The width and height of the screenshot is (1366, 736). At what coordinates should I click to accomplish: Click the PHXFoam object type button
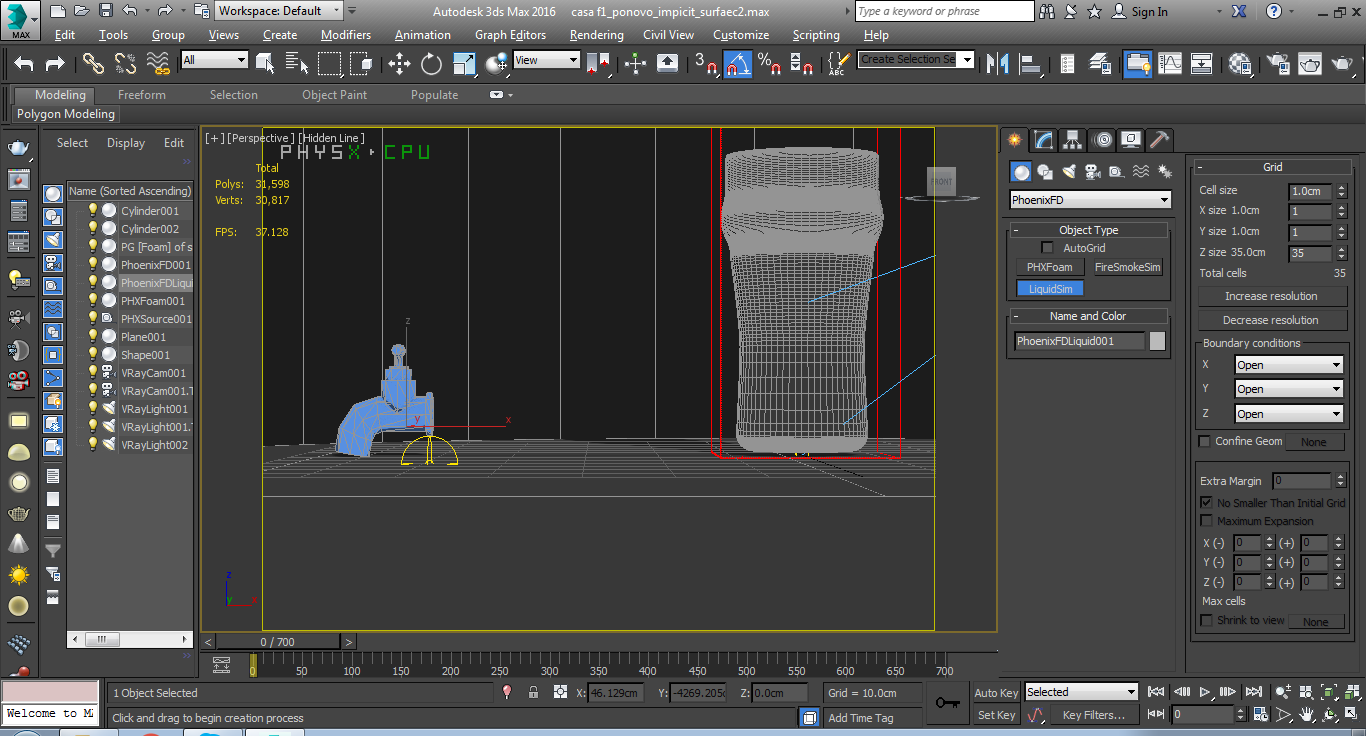(1049, 267)
